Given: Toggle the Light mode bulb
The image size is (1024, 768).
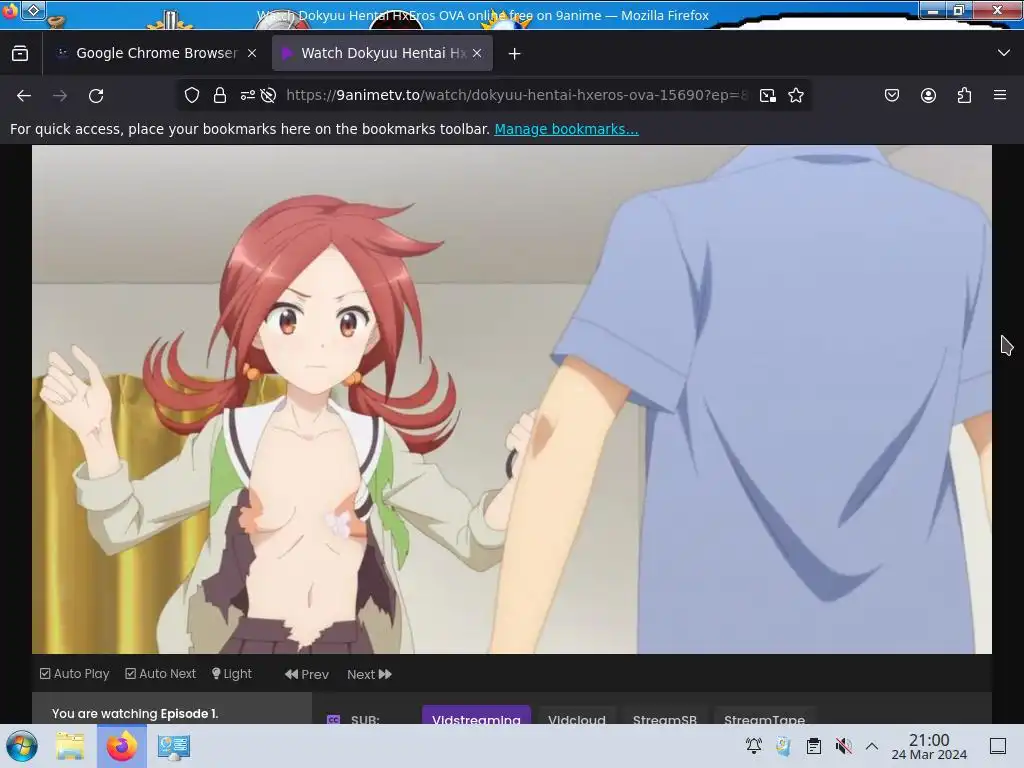Looking at the screenshot, I should pyautogui.click(x=232, y=673).
